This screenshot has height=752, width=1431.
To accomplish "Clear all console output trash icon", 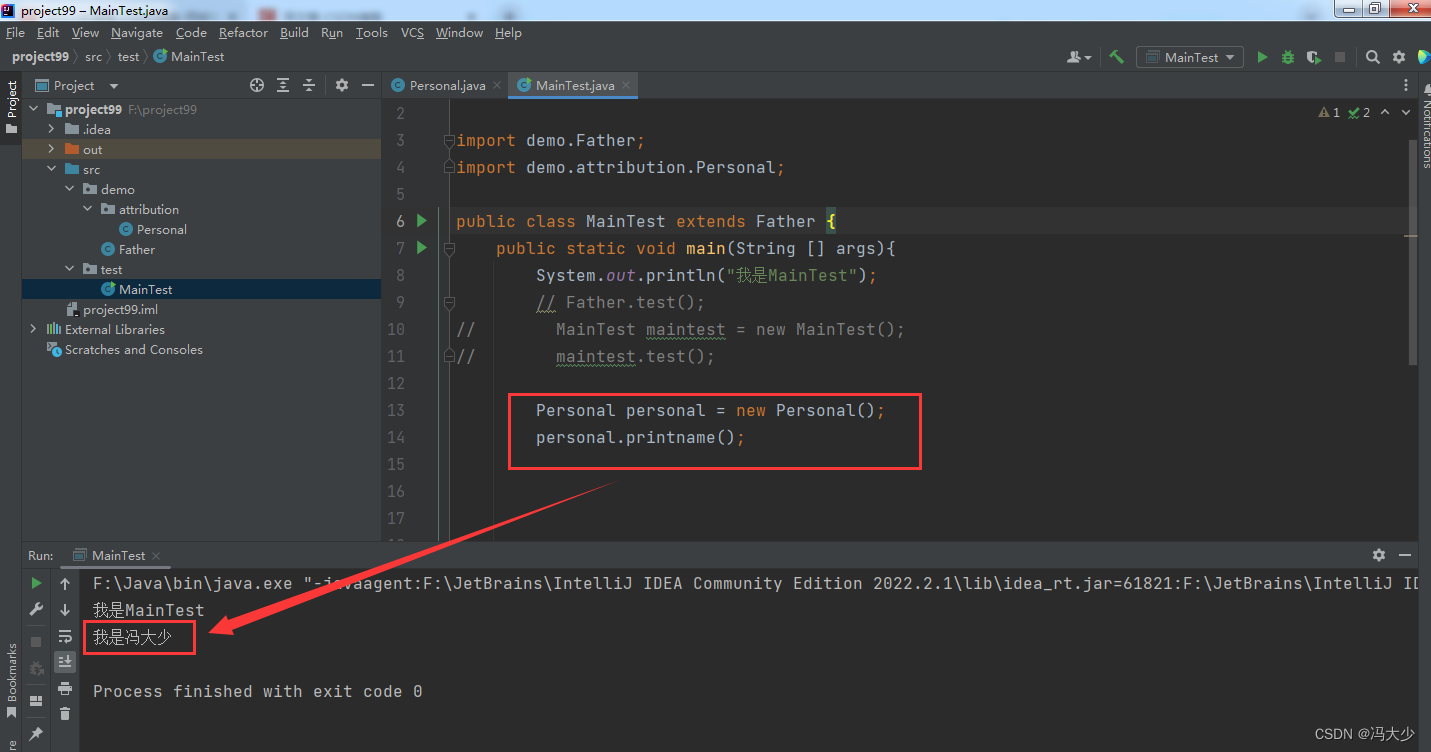I will point(65,713).
